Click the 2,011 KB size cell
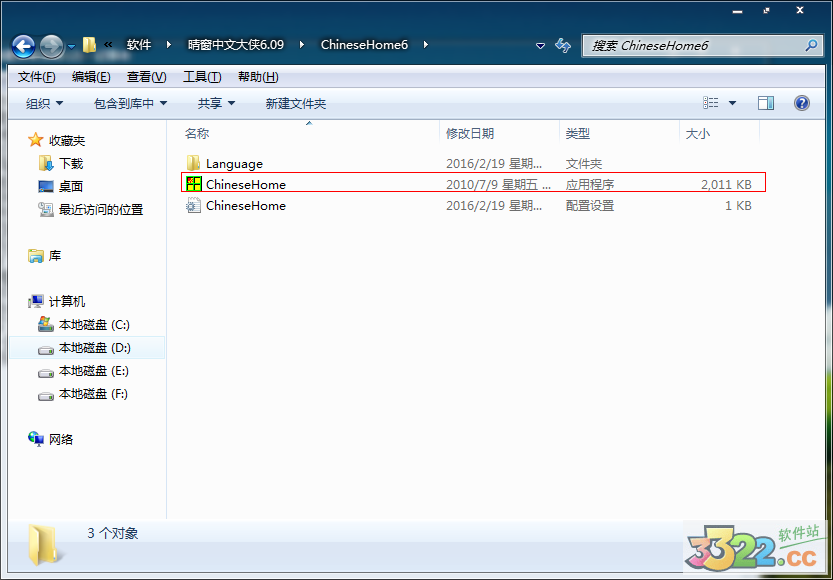 [x=726, y=184]
